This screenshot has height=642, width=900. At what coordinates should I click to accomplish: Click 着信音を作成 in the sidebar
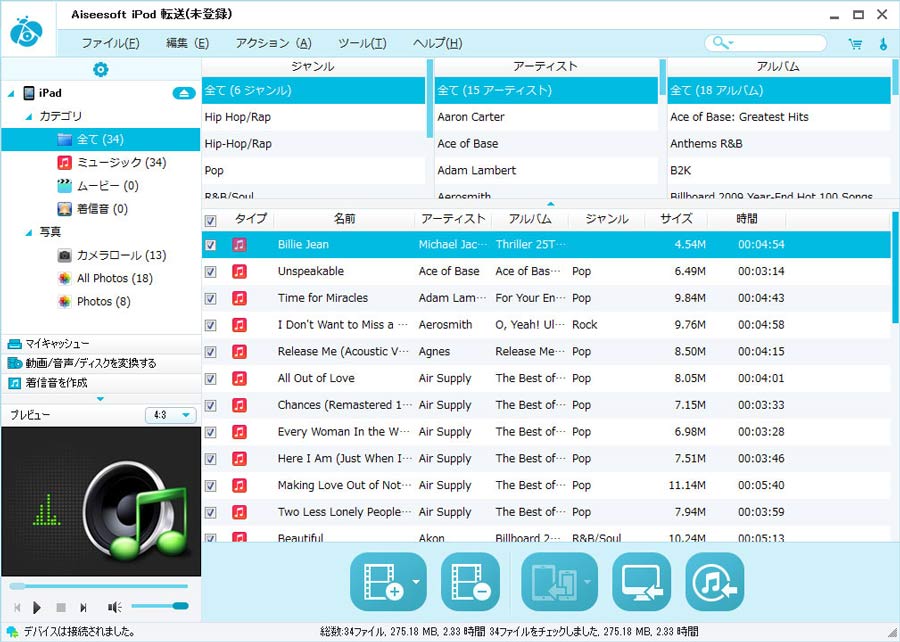point(56,383)
